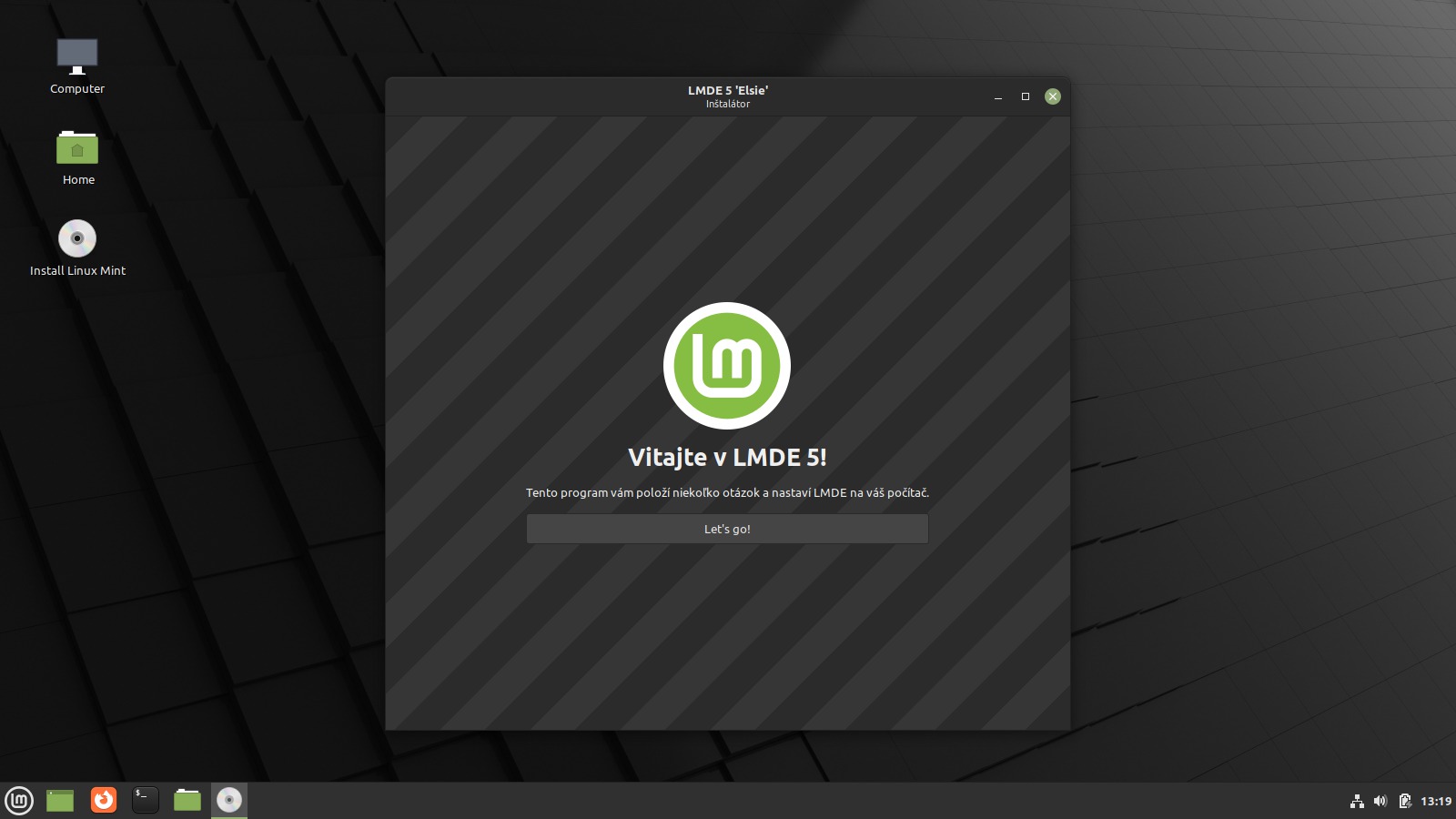The image size is (1456, 819).
Task: Open the sound volume tray icon
Action: pos(1380,801)
